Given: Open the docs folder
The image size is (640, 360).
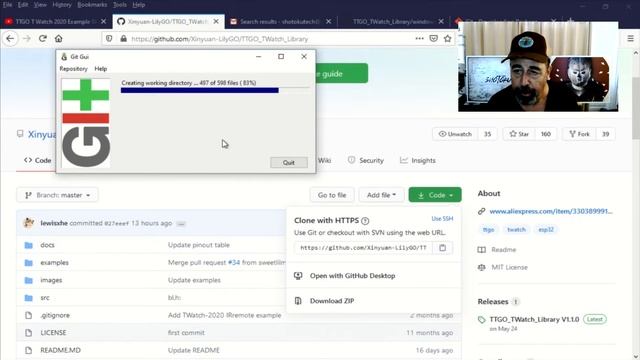Looking at the screenshot, I should pos(47,245).
